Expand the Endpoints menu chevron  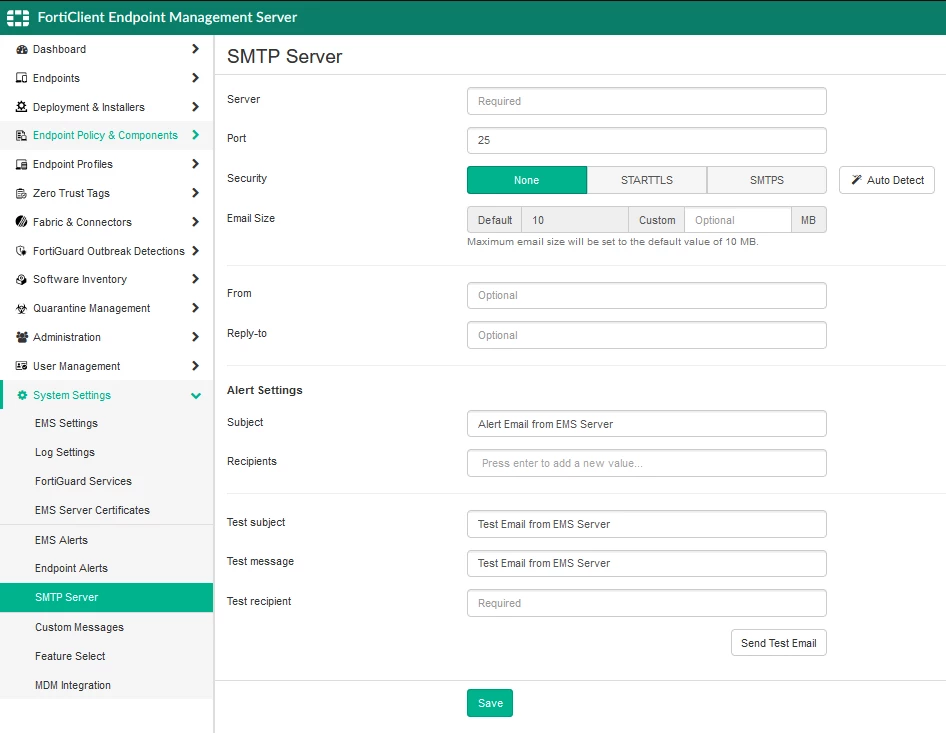pos(195,78)
